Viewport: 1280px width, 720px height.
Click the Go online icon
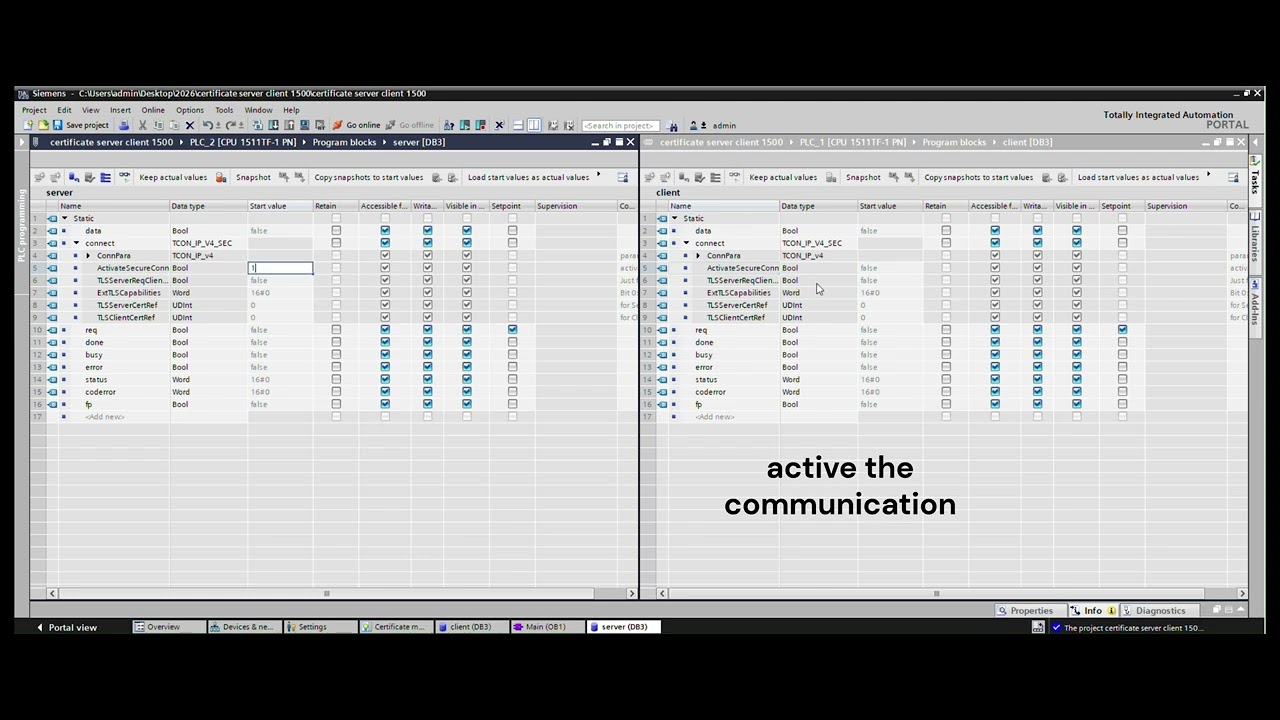tap(337, 125)
